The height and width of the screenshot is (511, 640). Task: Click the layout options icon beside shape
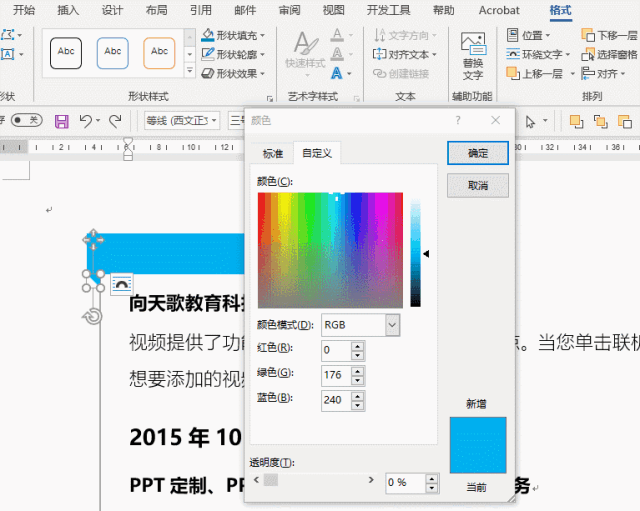[x=122, y=283]
